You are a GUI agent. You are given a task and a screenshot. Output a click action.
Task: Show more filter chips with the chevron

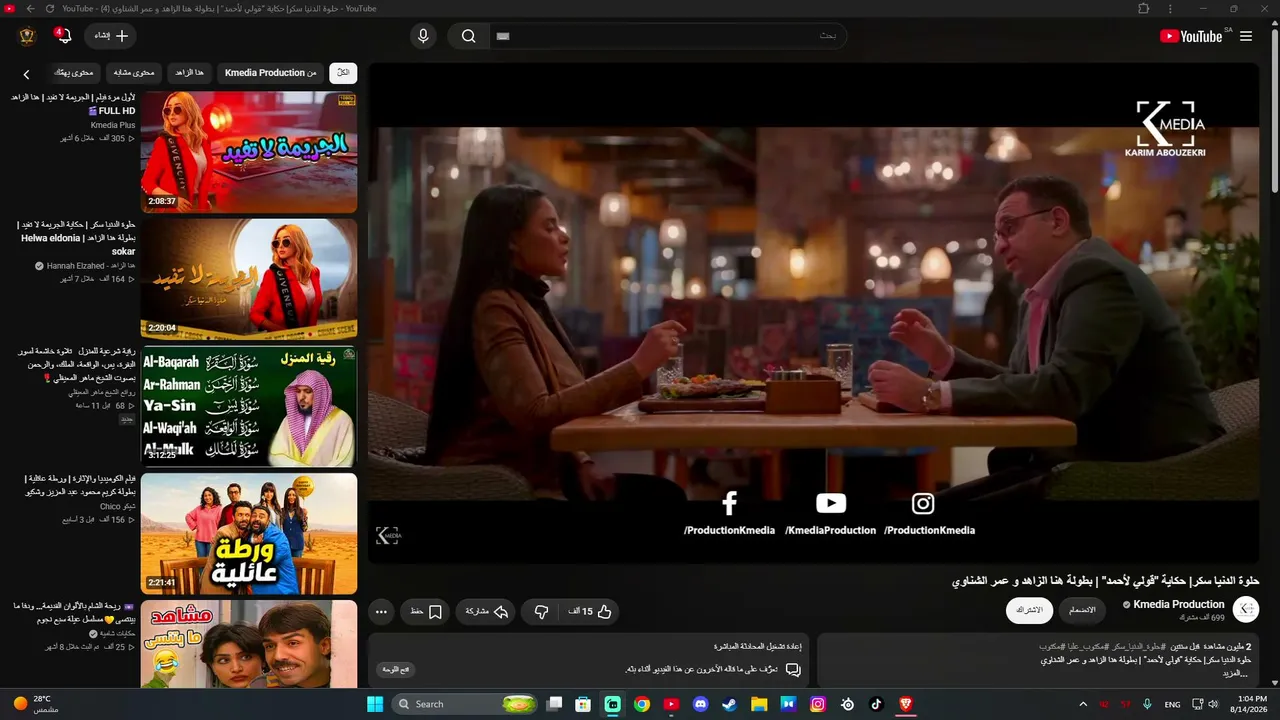pos(26,73)
